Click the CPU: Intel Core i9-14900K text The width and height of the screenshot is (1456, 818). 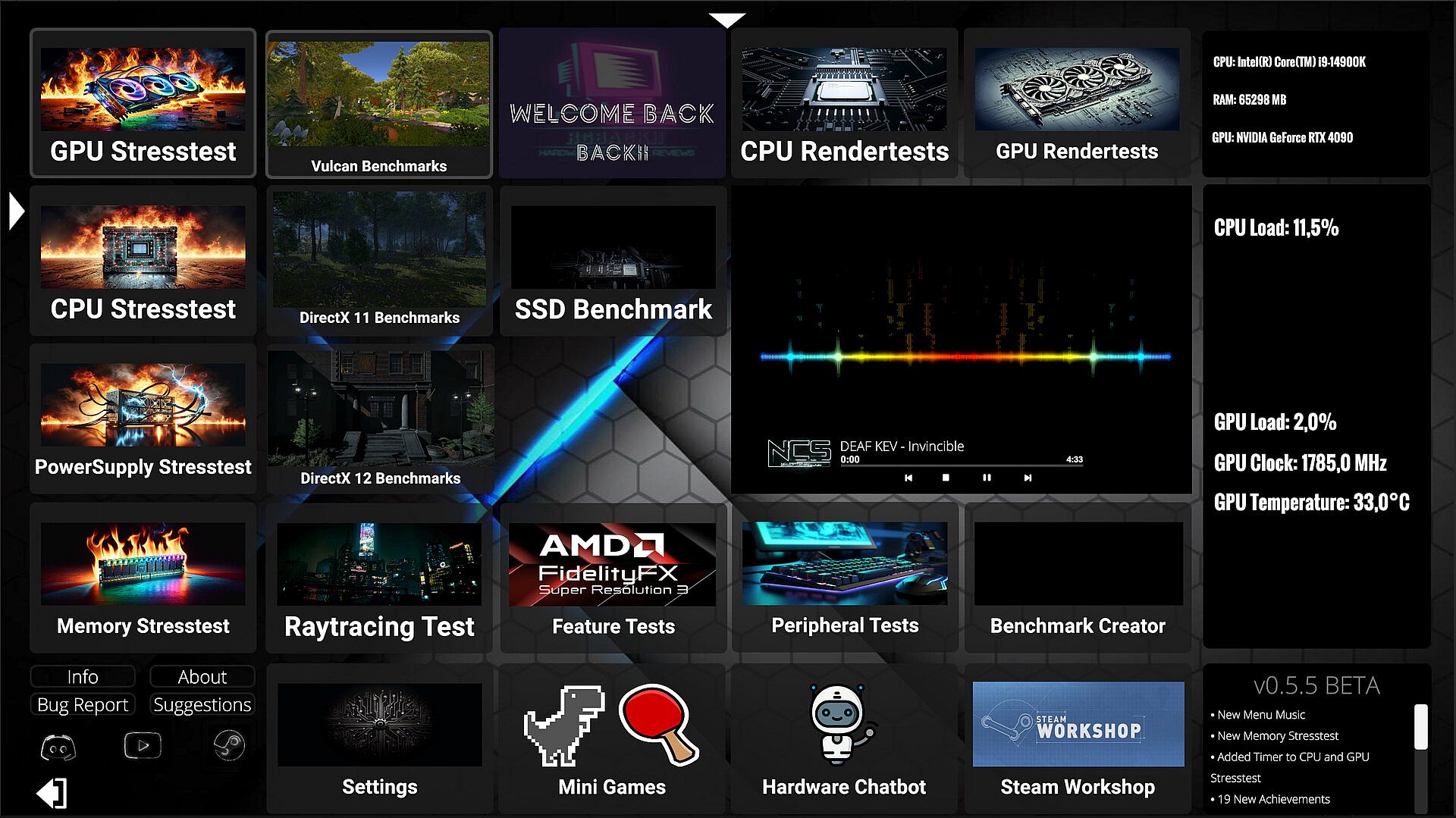coord(1289,62)
